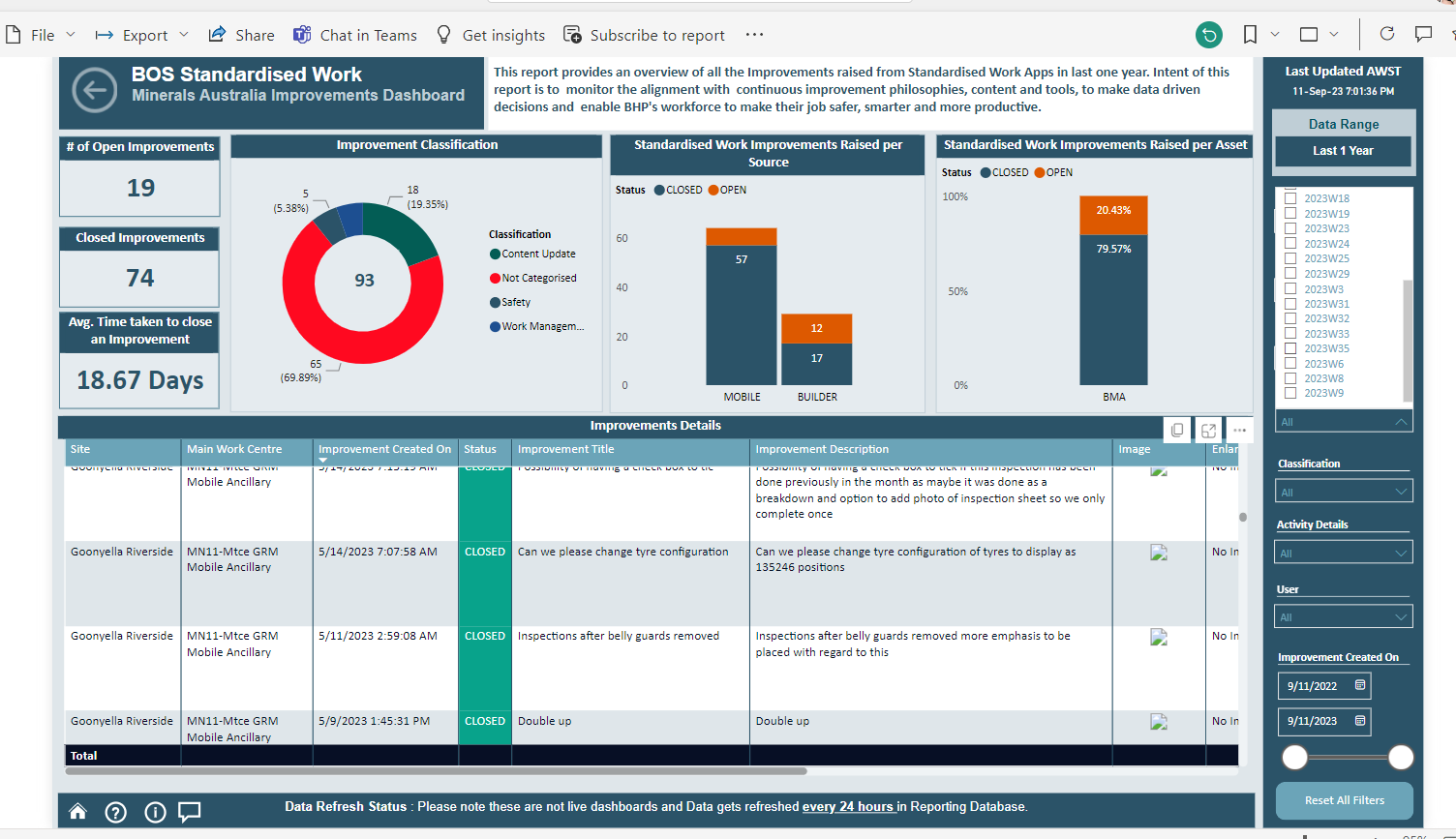The width and height of the screenshot is (1456, 839).
Task: Click the 9/11/2022 start date field
Action: tap(1324, 685)
